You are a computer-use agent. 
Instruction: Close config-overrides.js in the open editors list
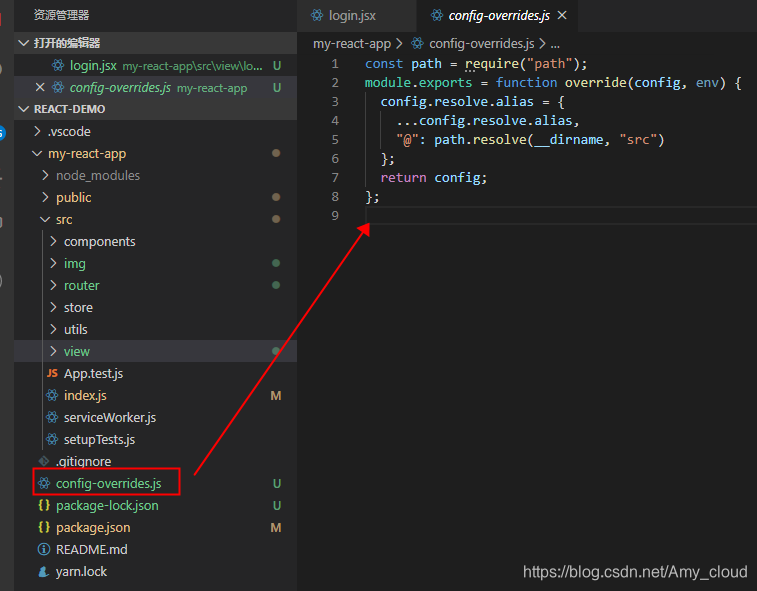[x=40, y=87]
